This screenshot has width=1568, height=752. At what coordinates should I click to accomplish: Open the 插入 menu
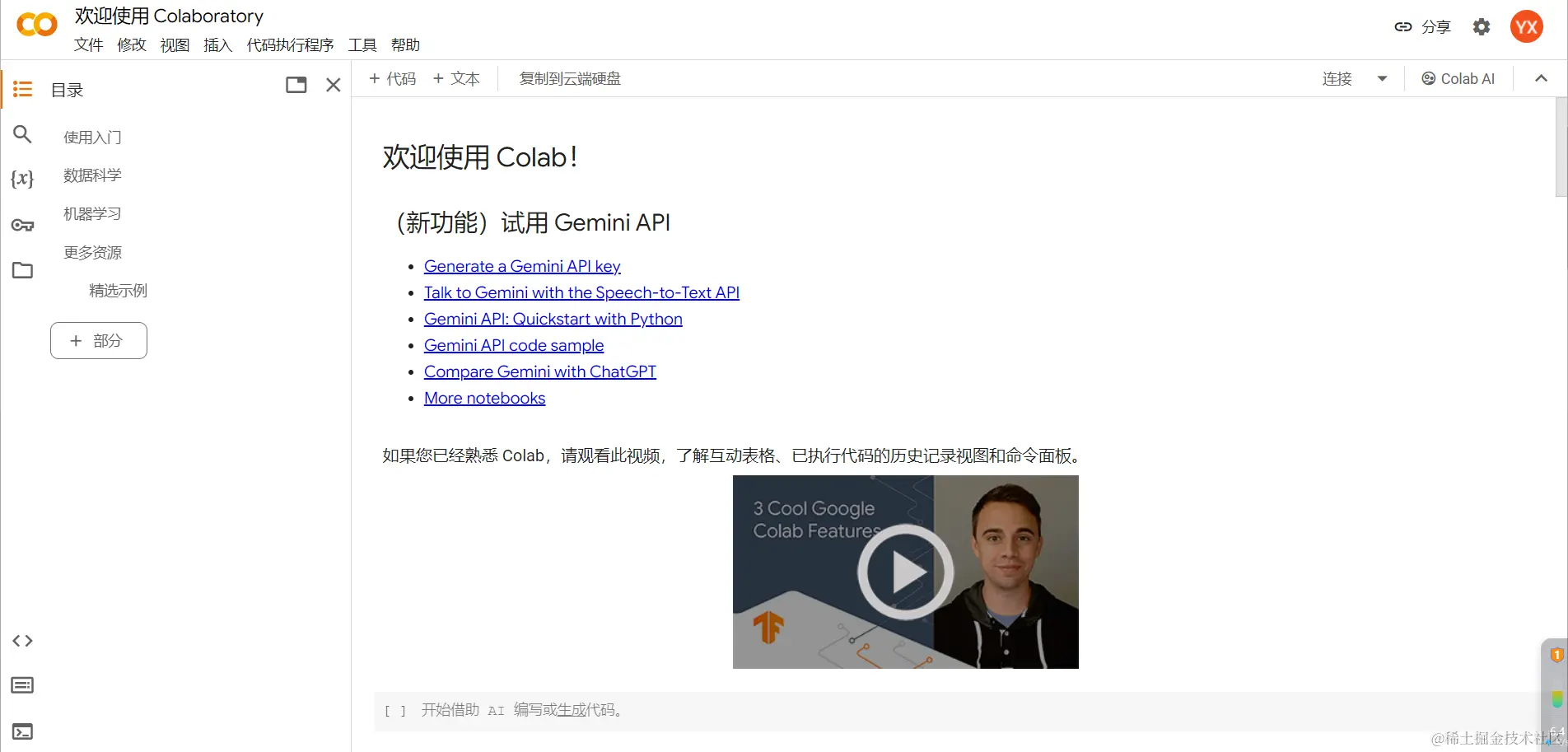[x=218, y=44]
